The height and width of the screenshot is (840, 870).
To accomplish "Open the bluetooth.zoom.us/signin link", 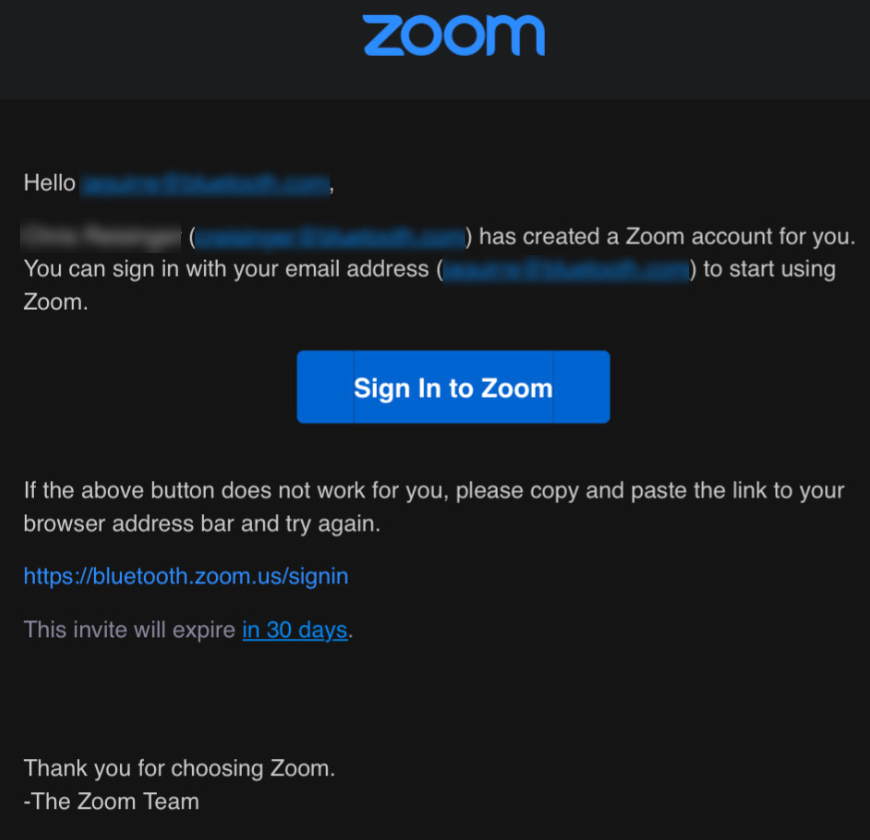I will [186, 576].
